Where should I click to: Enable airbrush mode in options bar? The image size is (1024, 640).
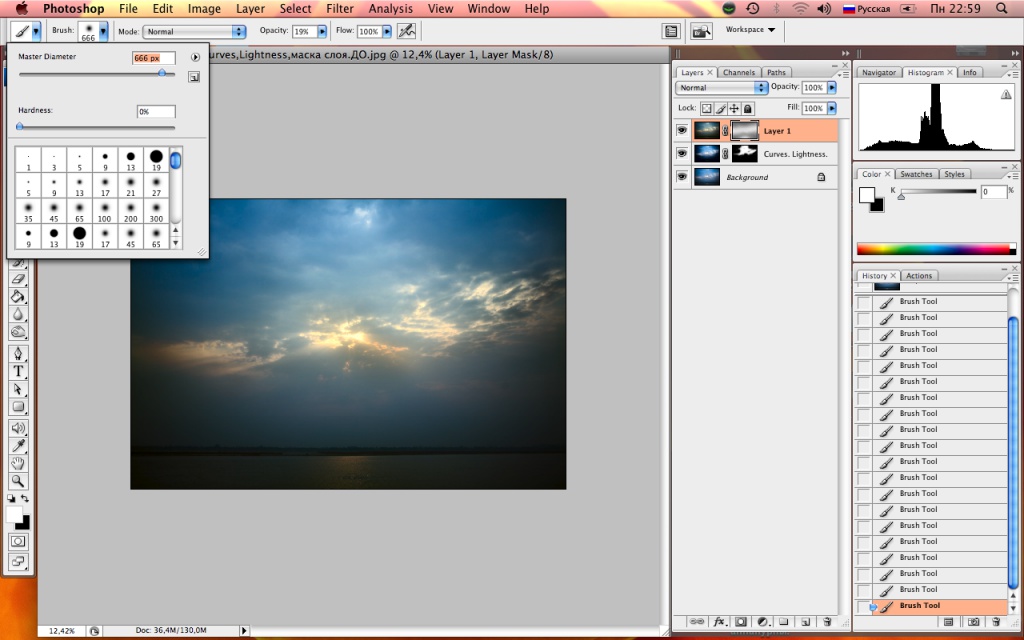(405, 32)
